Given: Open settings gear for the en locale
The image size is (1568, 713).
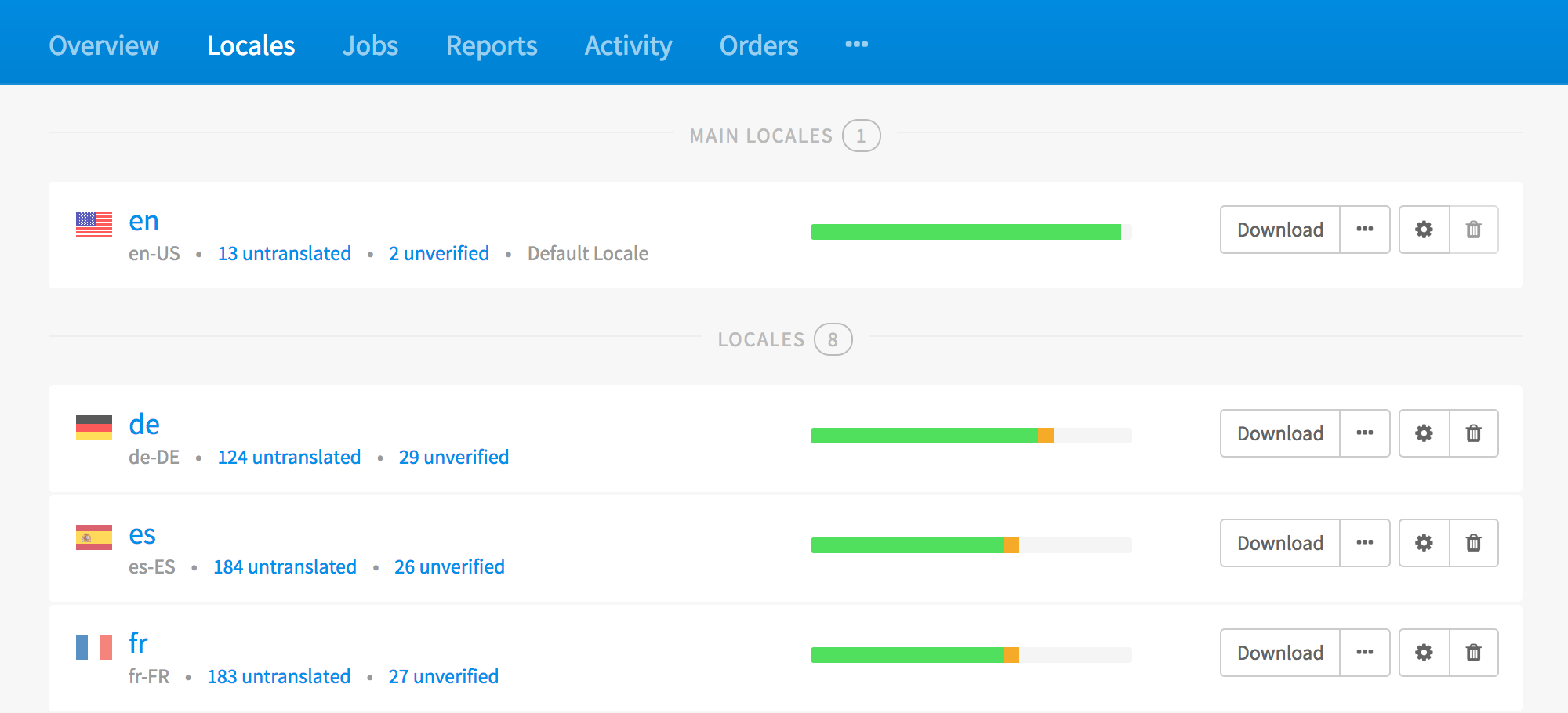Looking at the screenshot, I should pyautogui.click(x=1424, y=230).
